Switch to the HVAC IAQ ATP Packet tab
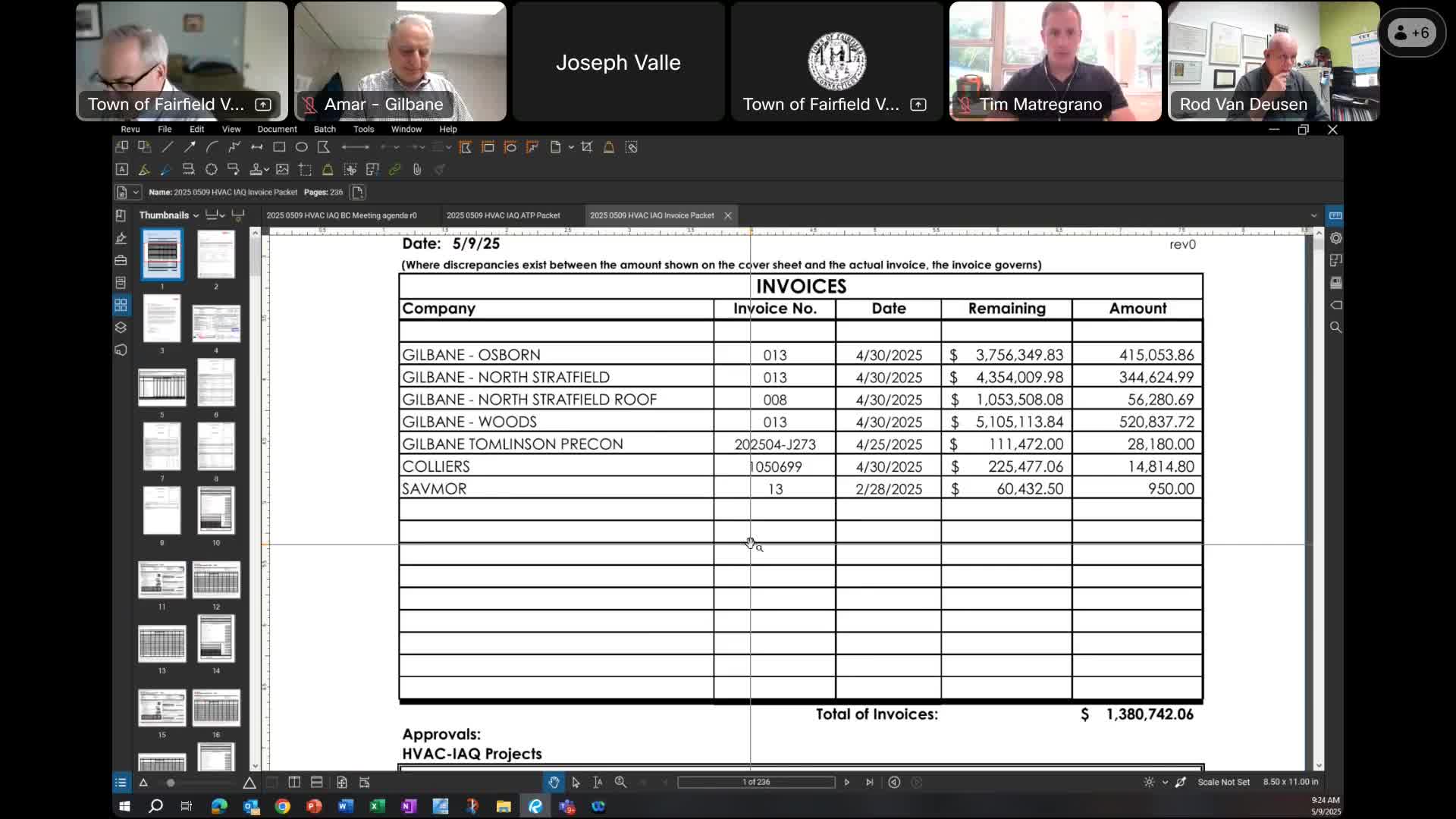Image resolution: width=1456 pixels, height=819 pixels. pyautogui.click(x=504, y=215)
